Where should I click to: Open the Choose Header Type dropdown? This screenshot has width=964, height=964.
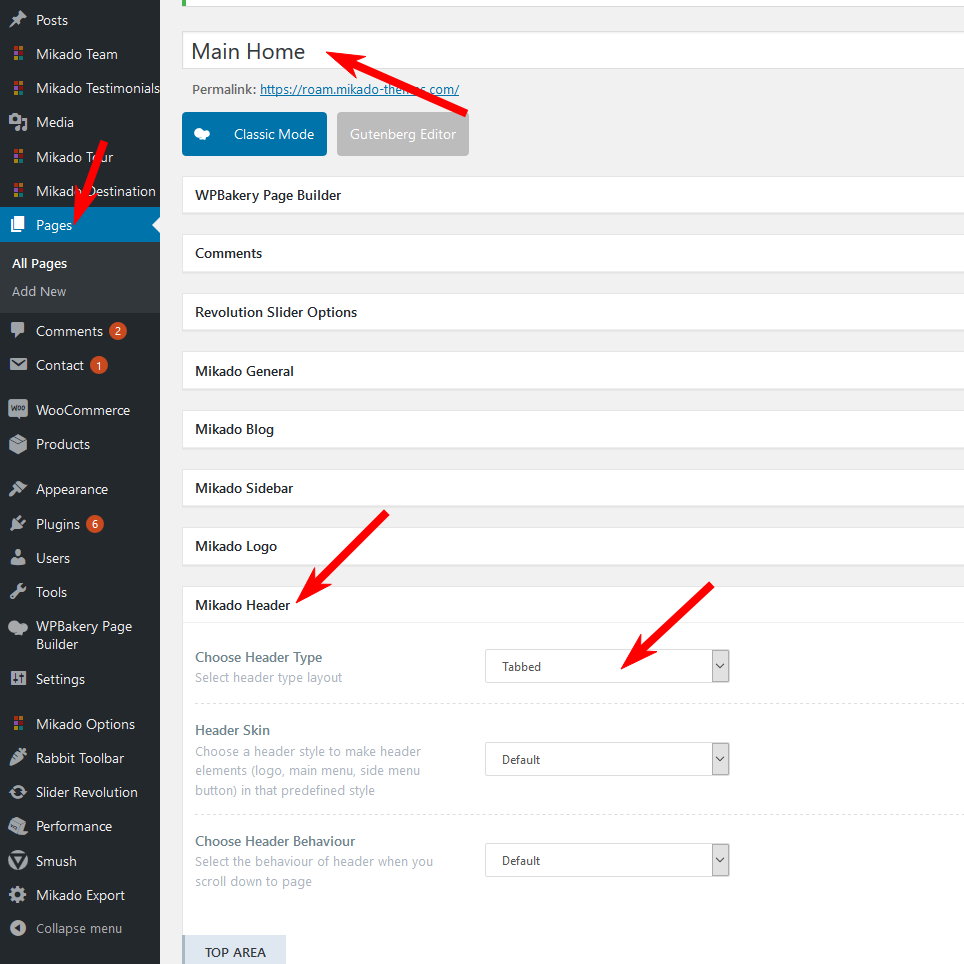tap(607, 666)
